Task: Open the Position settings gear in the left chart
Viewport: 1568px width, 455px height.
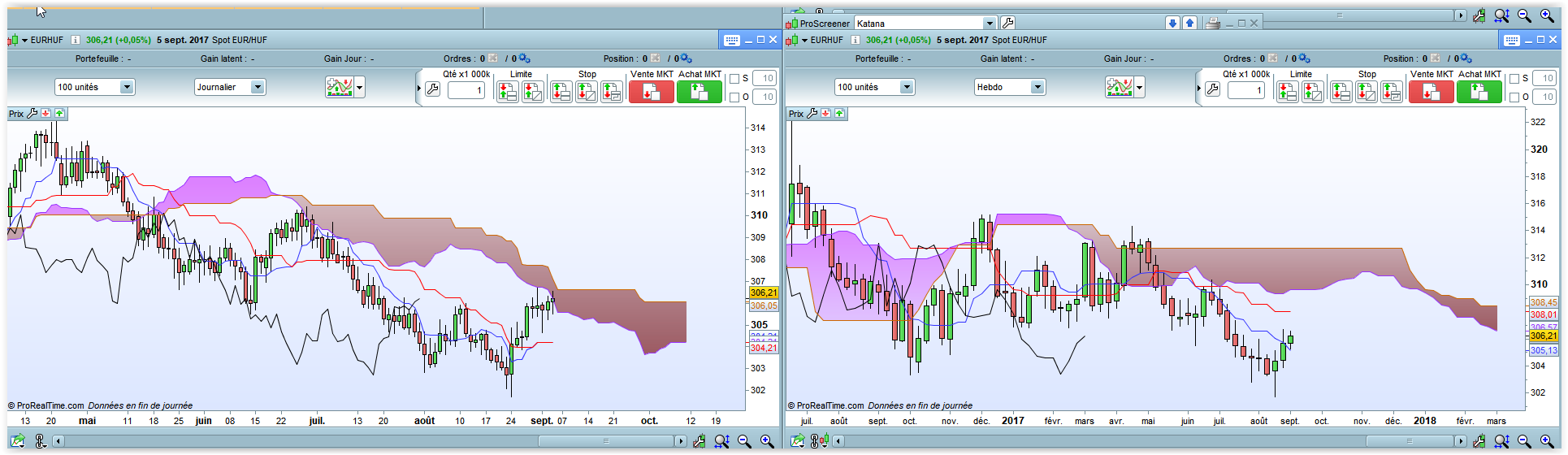Action: (687, 58)
